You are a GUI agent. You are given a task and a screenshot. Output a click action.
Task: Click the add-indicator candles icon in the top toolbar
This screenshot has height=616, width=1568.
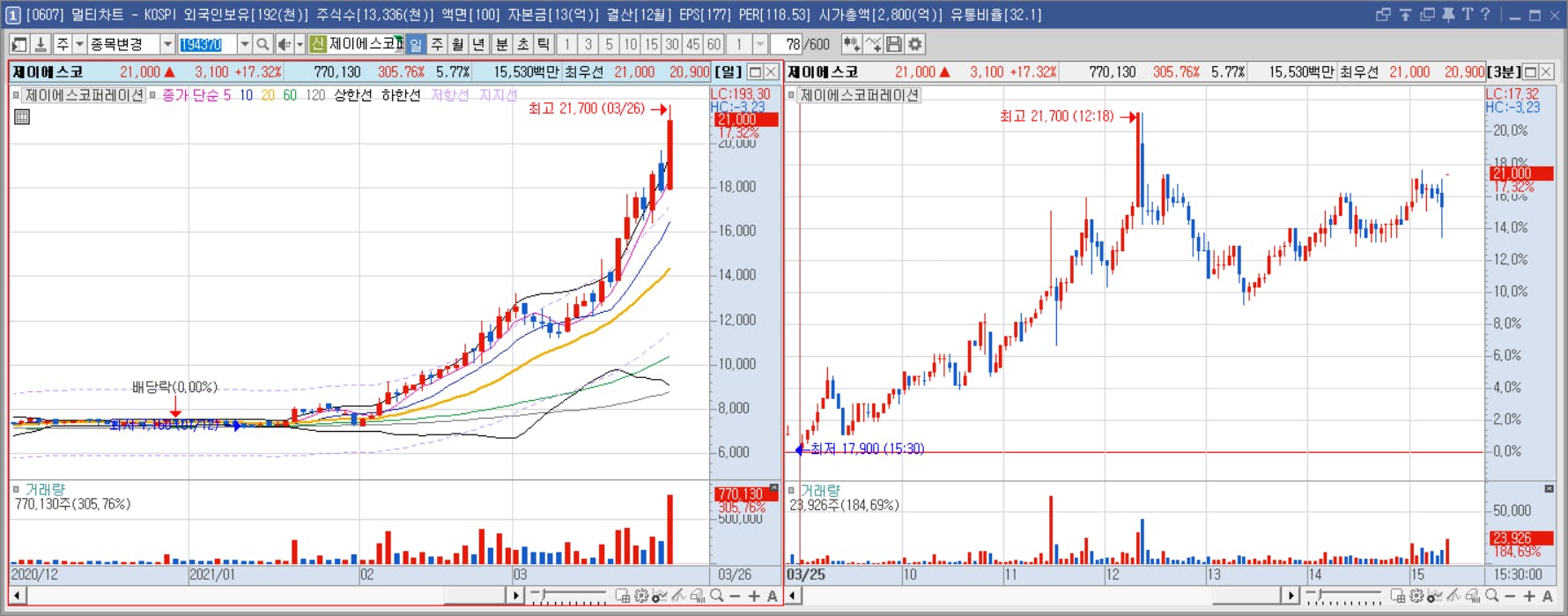tap(852, 44)
